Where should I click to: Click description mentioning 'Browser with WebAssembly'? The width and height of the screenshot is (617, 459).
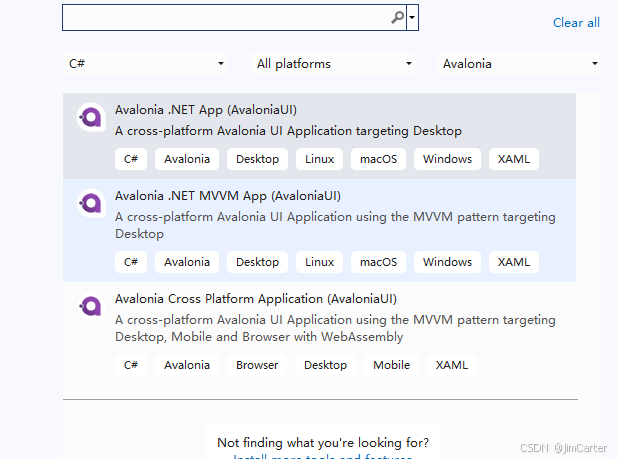335,328
